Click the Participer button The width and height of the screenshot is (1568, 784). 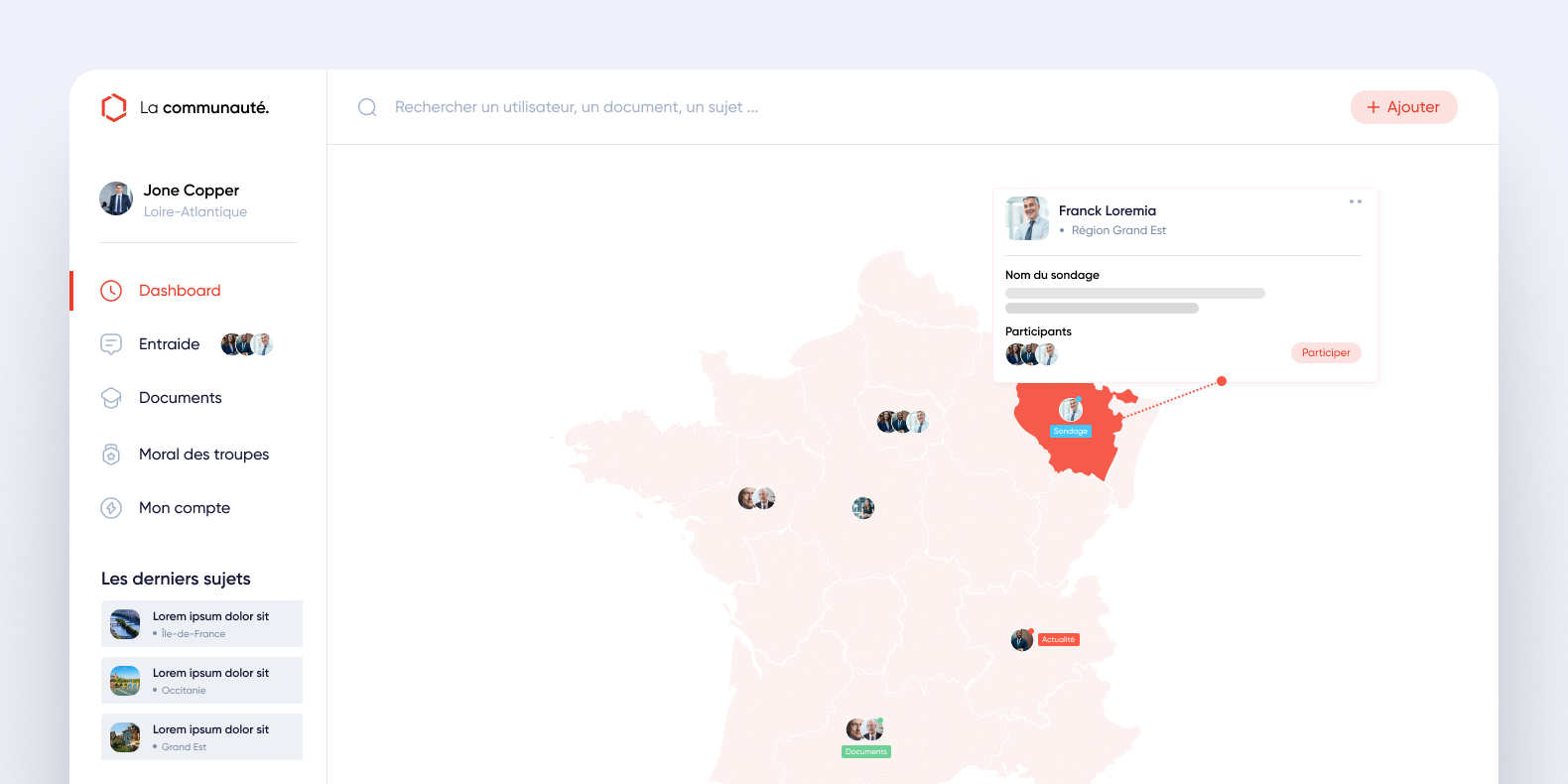pyautogui.click(x=1325, y=352)
